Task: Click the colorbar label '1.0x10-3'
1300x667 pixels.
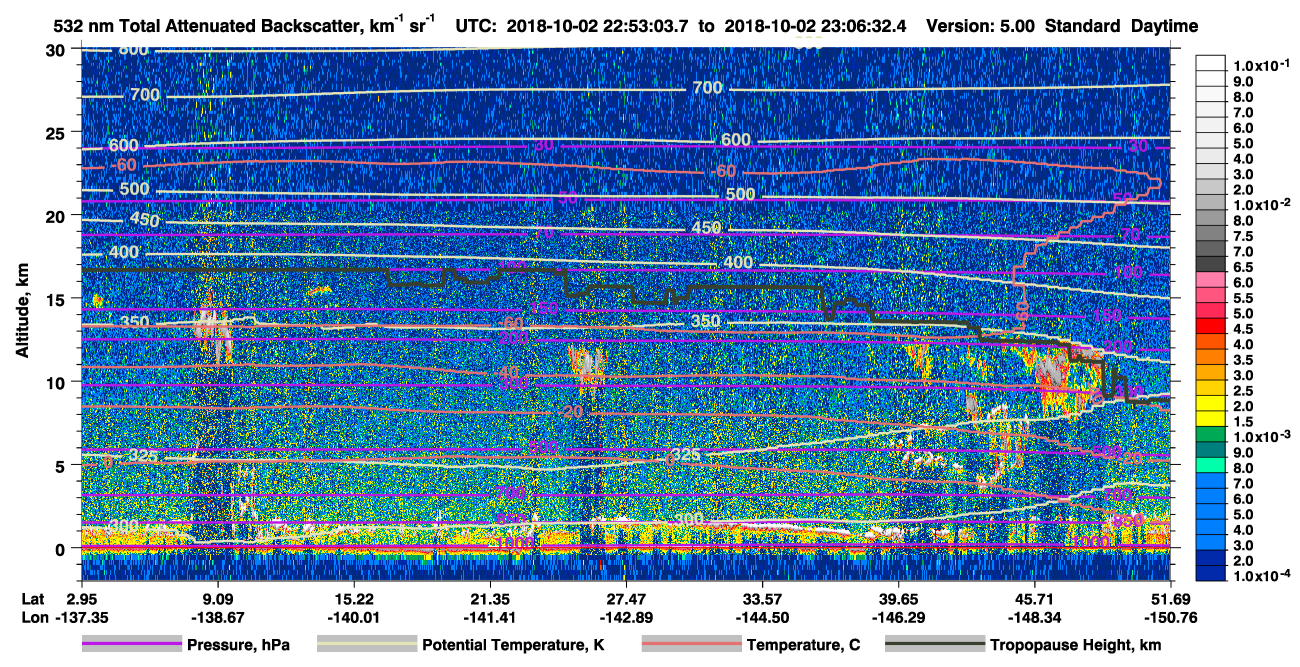Action: [1264, 437]
